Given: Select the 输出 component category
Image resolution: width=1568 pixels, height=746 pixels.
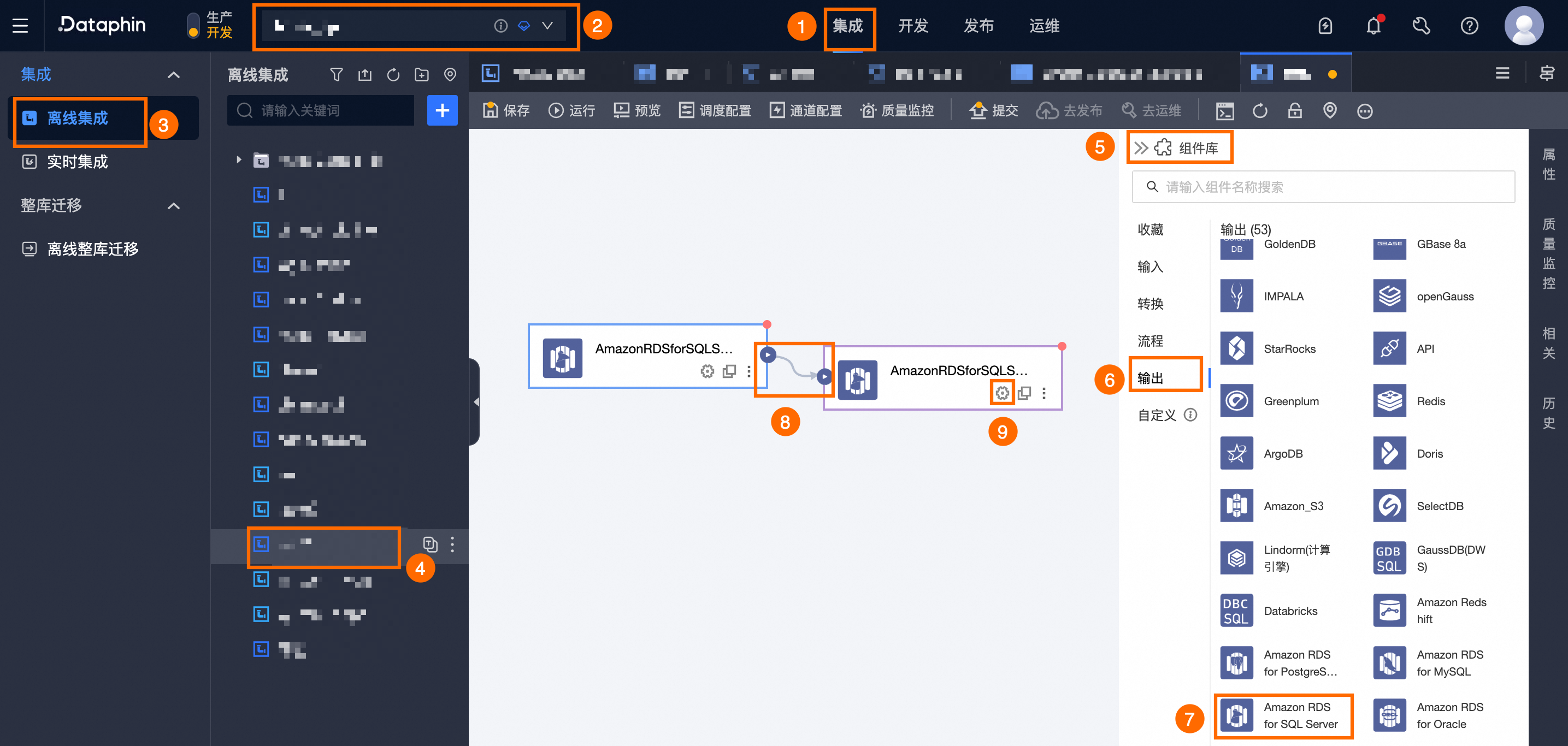Looking at the screenshot, I should (1151, 378).
